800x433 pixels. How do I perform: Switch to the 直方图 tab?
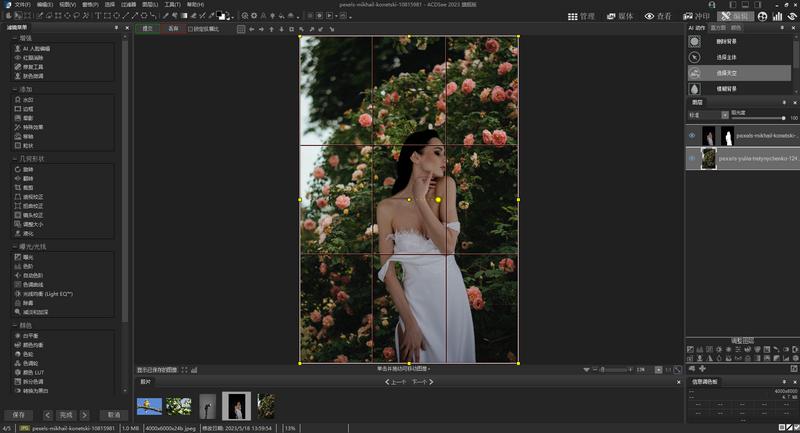coord(718,28)
